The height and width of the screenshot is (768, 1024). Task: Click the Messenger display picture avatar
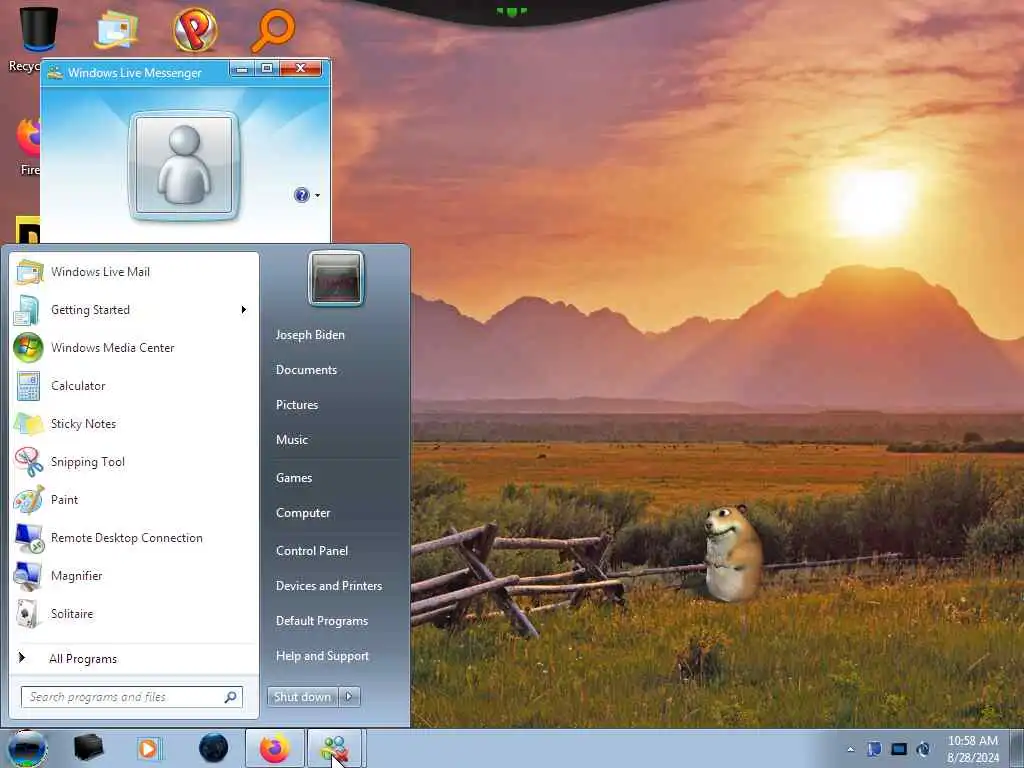[x=184, y=166]
